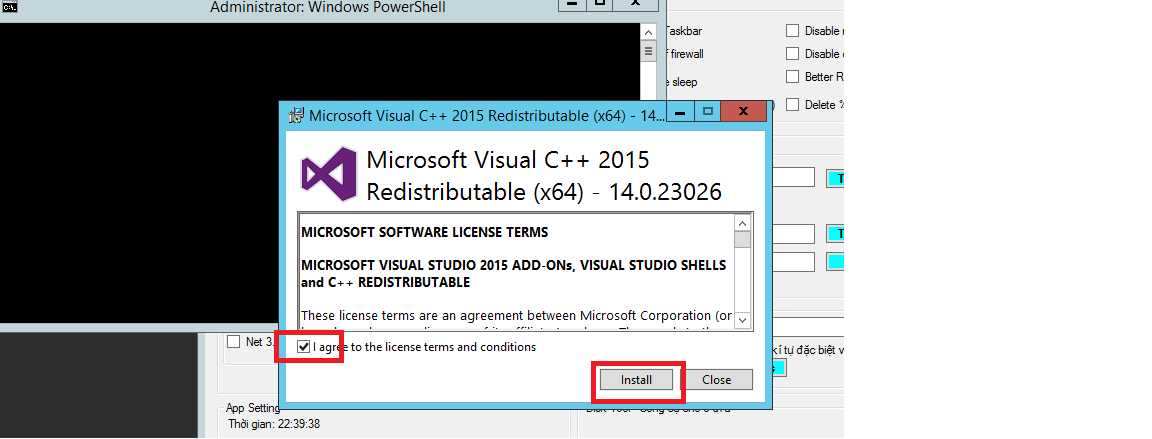Click the purple Visual Studio logo
Screen dimensions: 1152x439
pyautogui.click(x=328, y=174)
